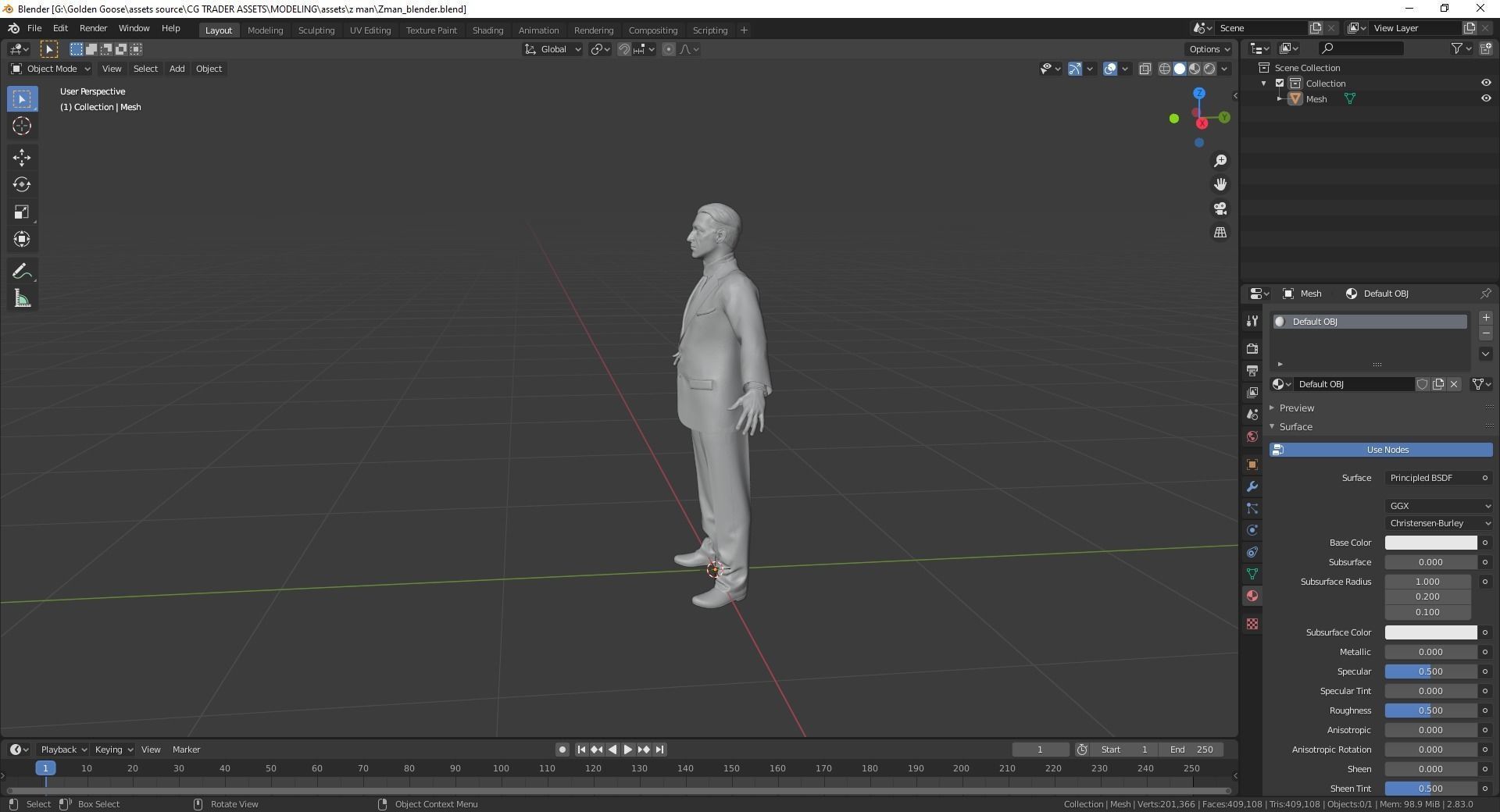1500x812 pixels.
Task: Switch to rendered shading mode
Action: (1209, 69)
